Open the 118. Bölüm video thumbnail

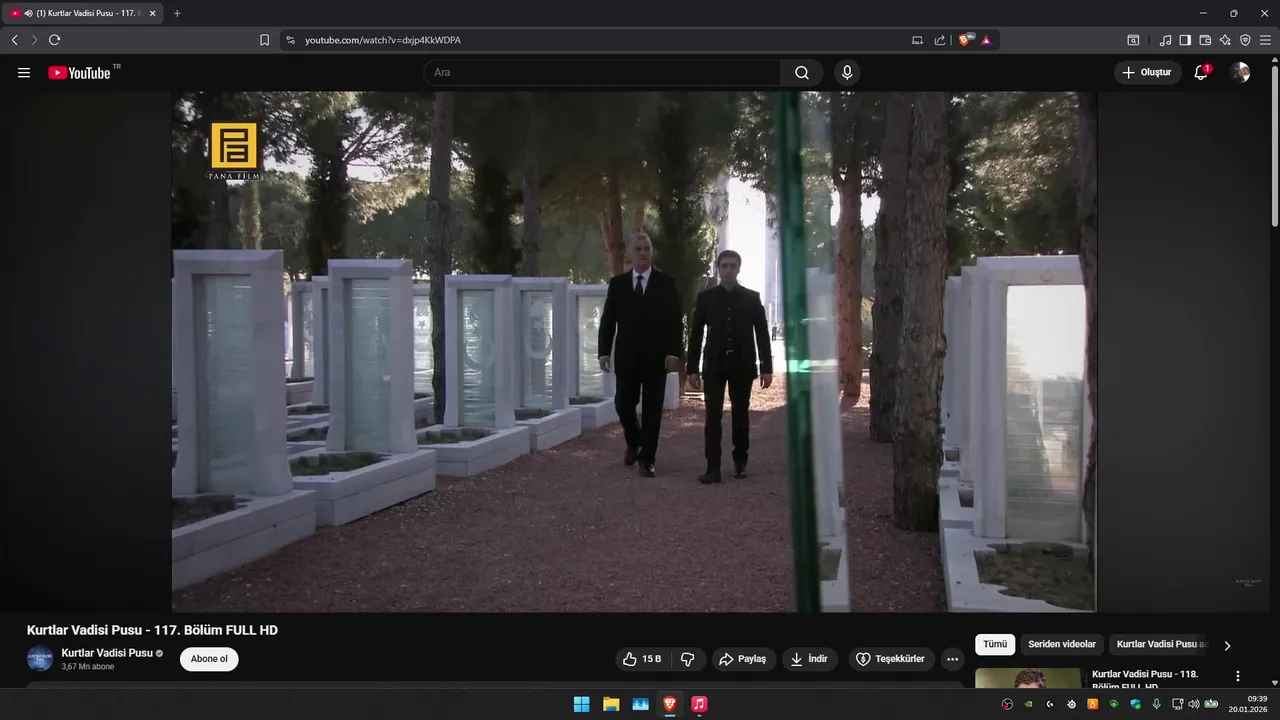(1028, 679)
